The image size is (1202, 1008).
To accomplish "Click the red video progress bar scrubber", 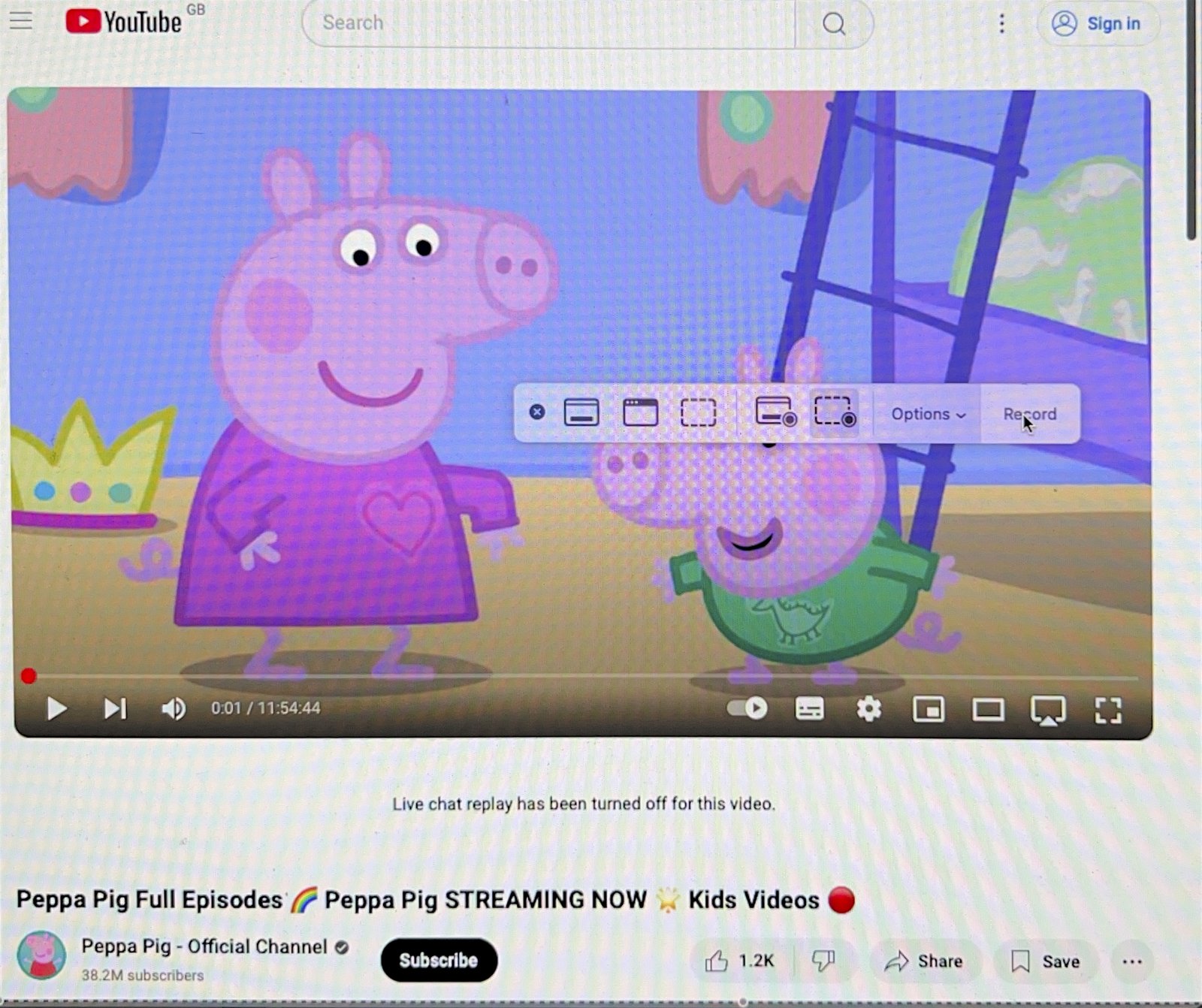I will [x=29, y=676].
